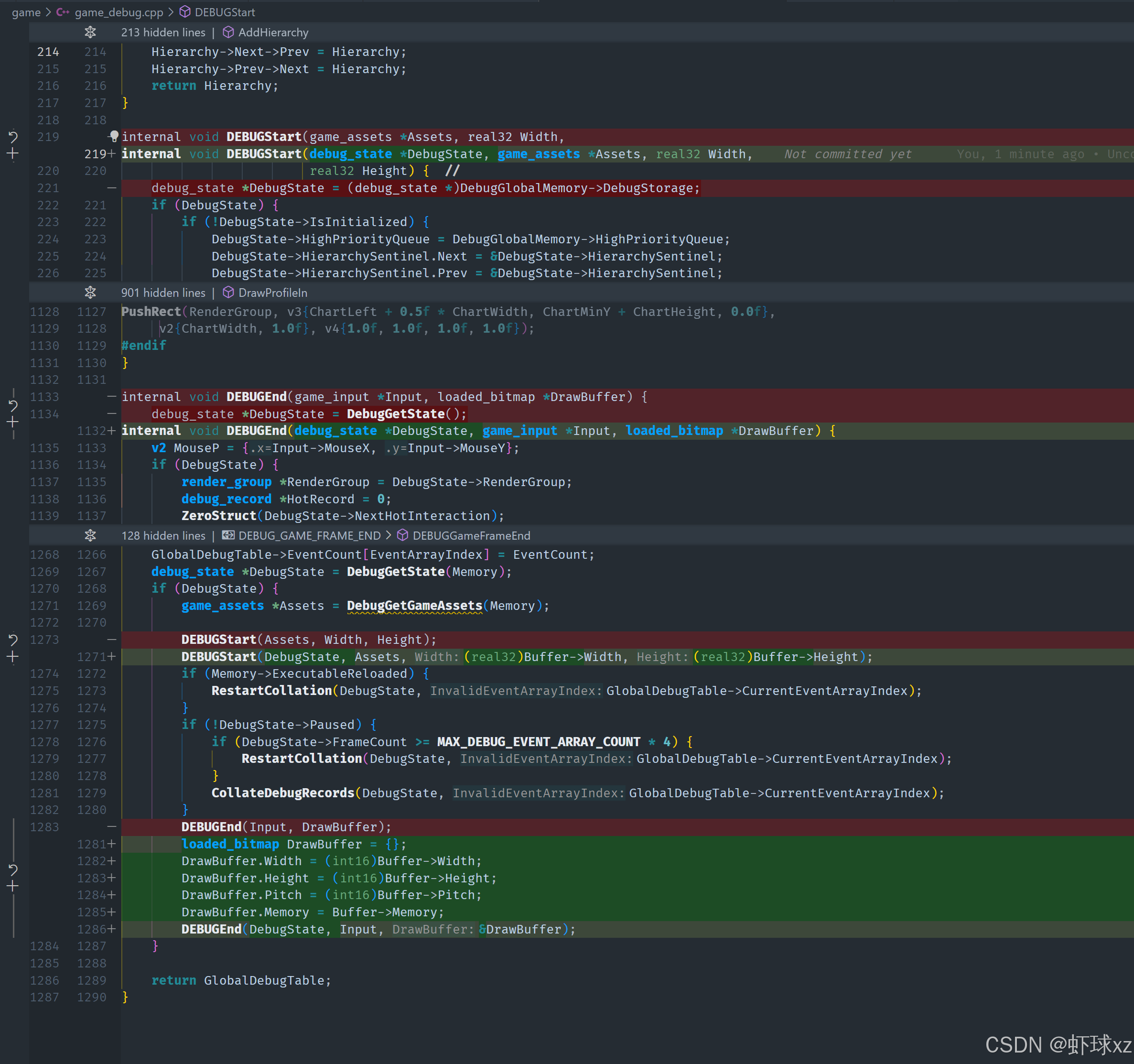Expand the 213 hidden lines region
Image resolution: width=1134 pixels, height=1064 pixels.
click(x=90, y=33)
